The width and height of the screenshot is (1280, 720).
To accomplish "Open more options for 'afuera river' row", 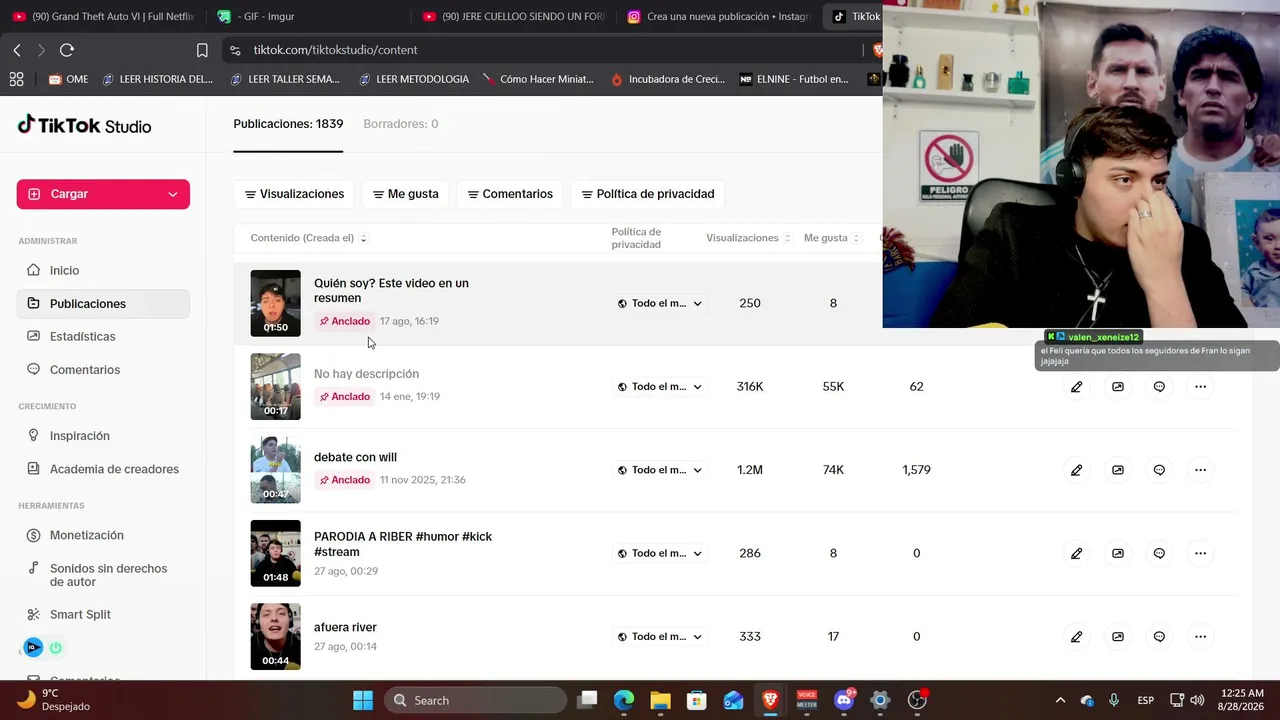I will pos(1200,636).
